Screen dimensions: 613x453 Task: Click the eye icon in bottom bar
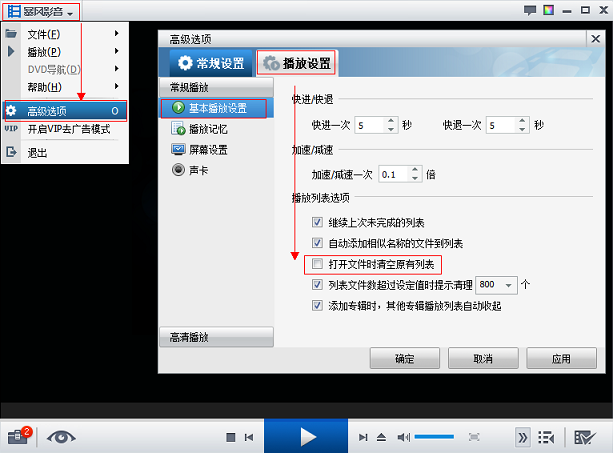tap(62, 437)
